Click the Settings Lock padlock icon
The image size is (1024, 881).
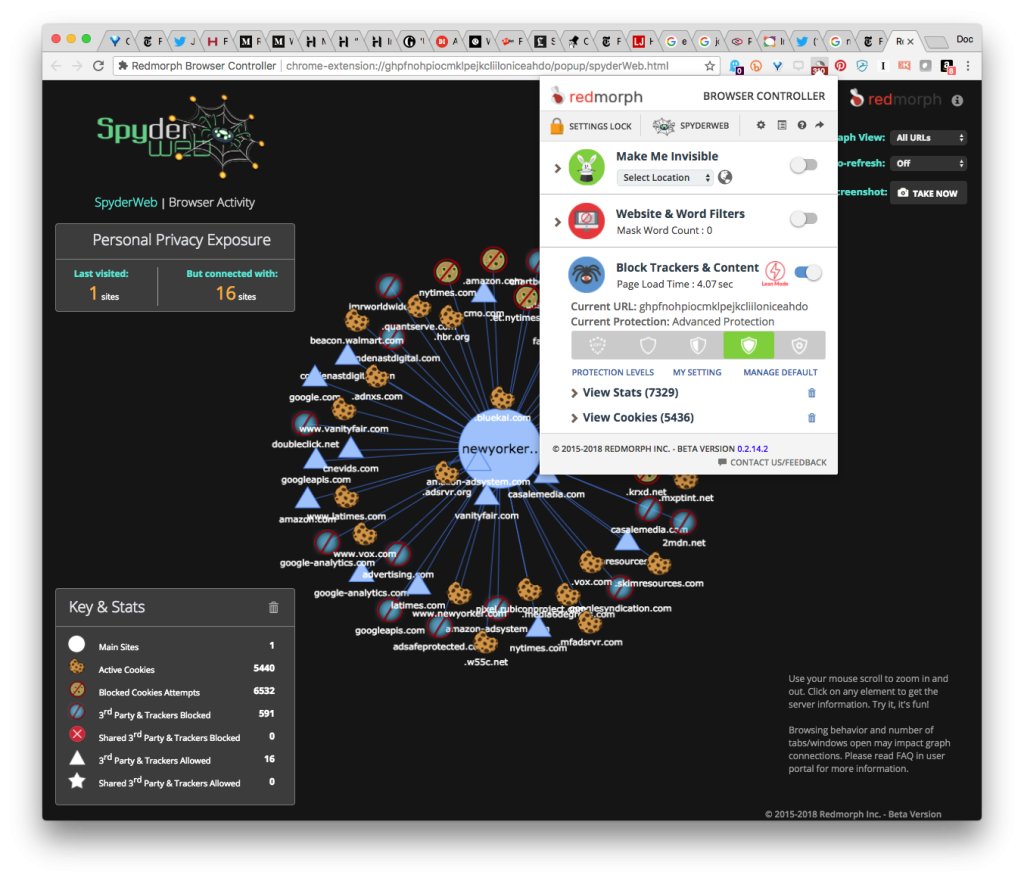tap(557, 126)
